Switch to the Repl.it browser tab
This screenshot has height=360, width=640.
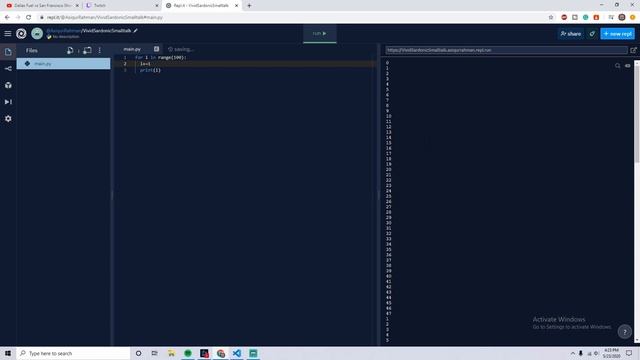(202, 6)
